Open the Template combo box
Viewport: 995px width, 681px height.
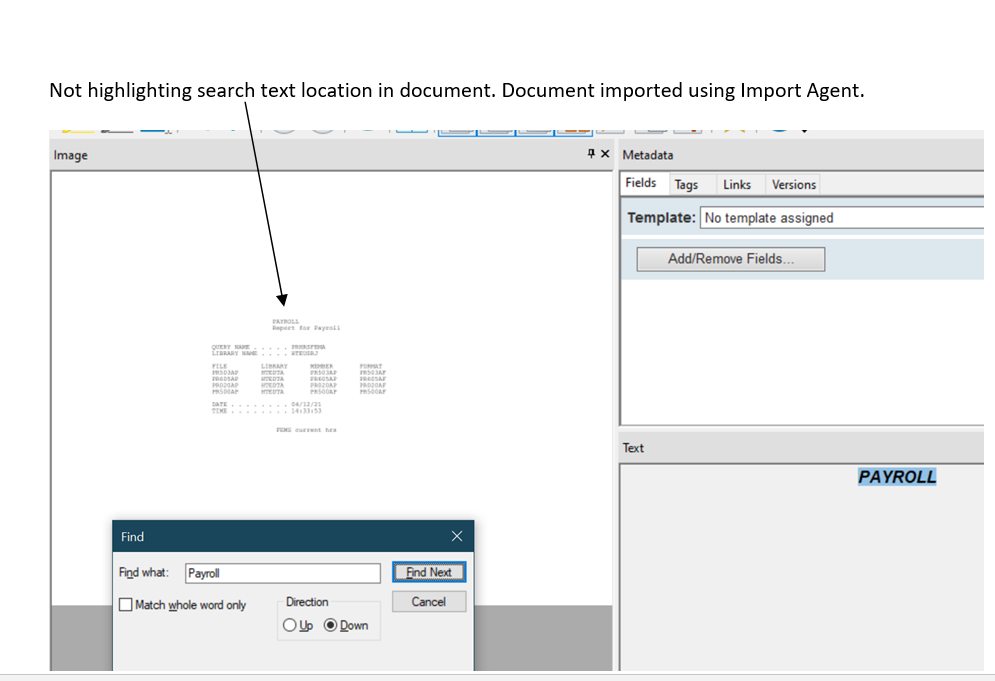coord(843,218)
